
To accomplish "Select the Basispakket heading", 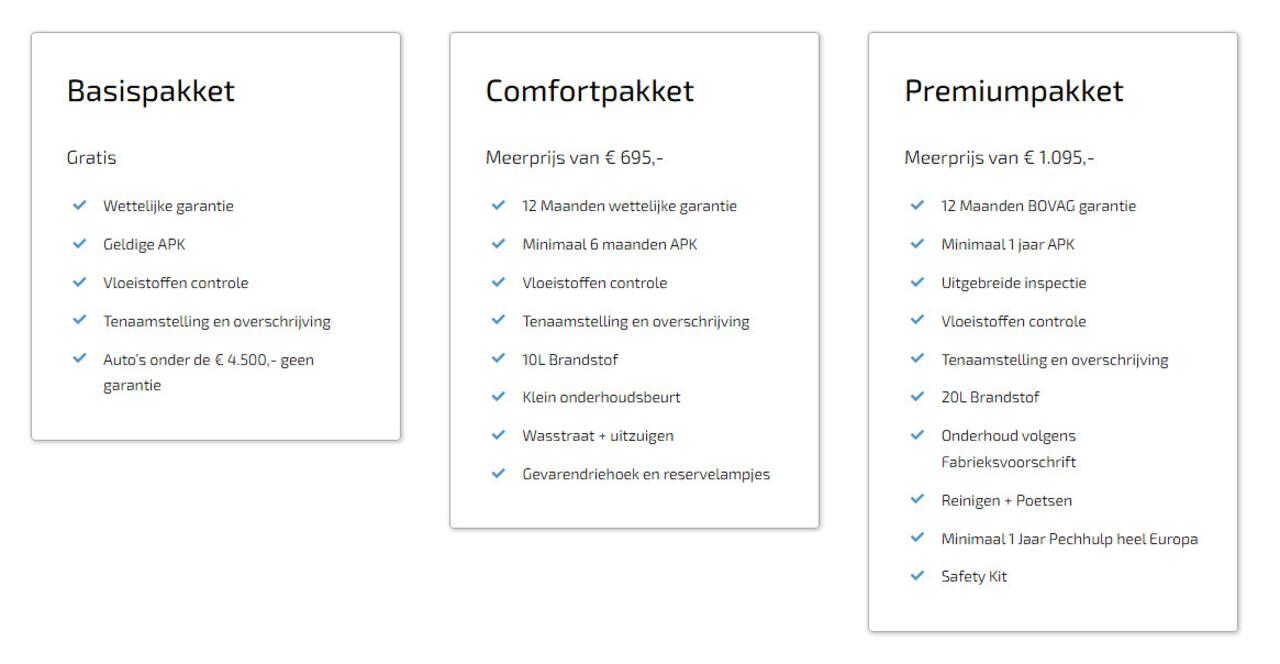I will click(x=151, y=91).
